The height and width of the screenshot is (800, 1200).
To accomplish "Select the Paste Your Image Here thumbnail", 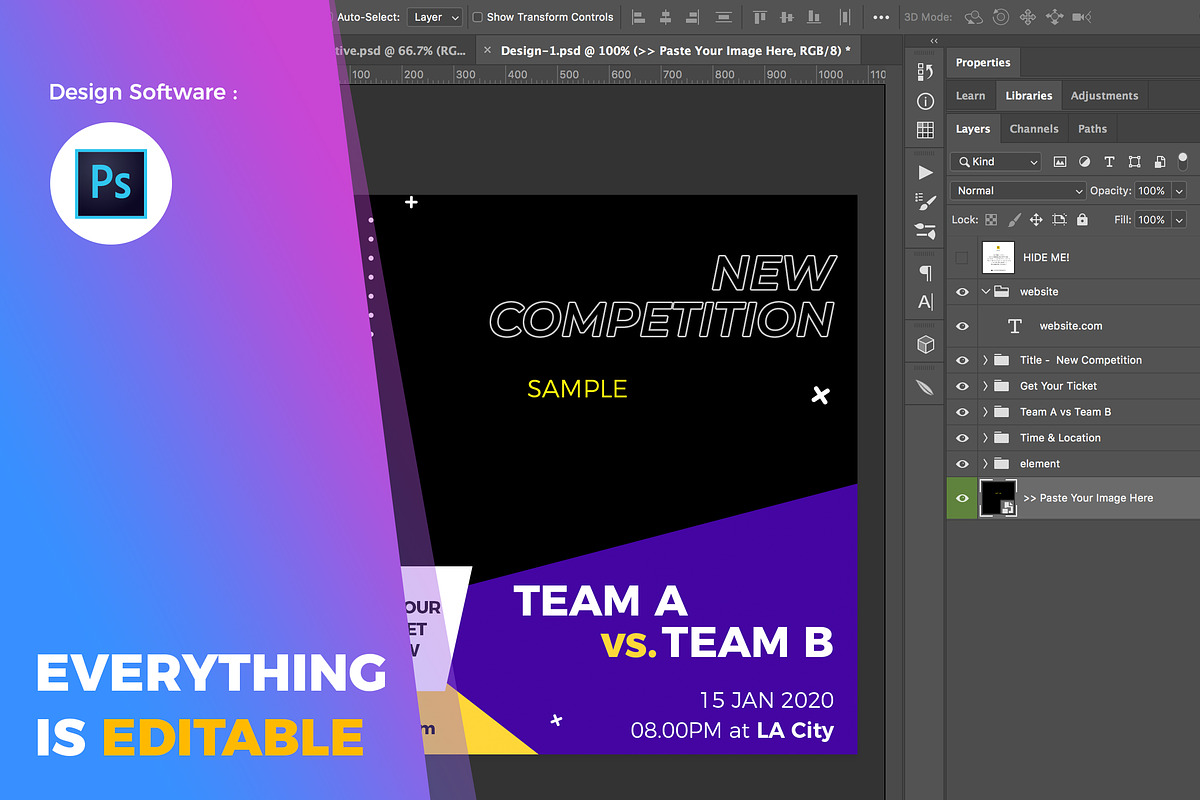I will pos(998,497).
